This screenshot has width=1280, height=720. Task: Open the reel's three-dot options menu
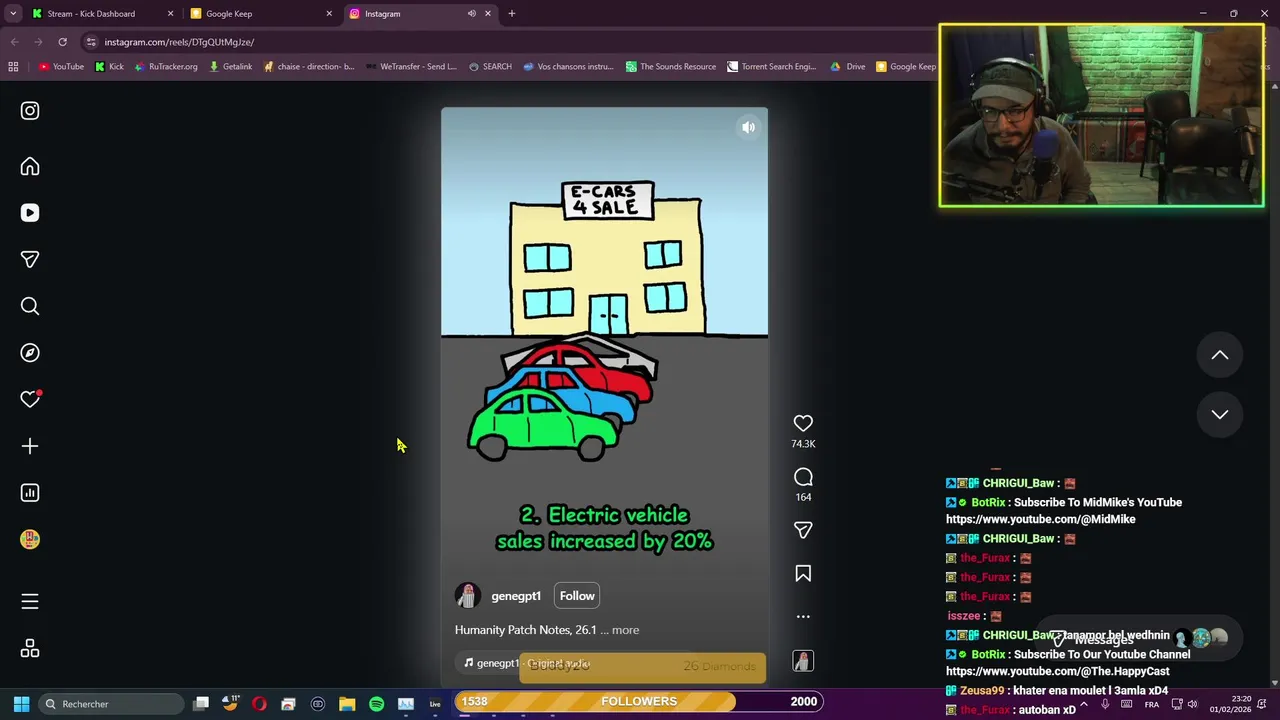[x=803, y=617]
